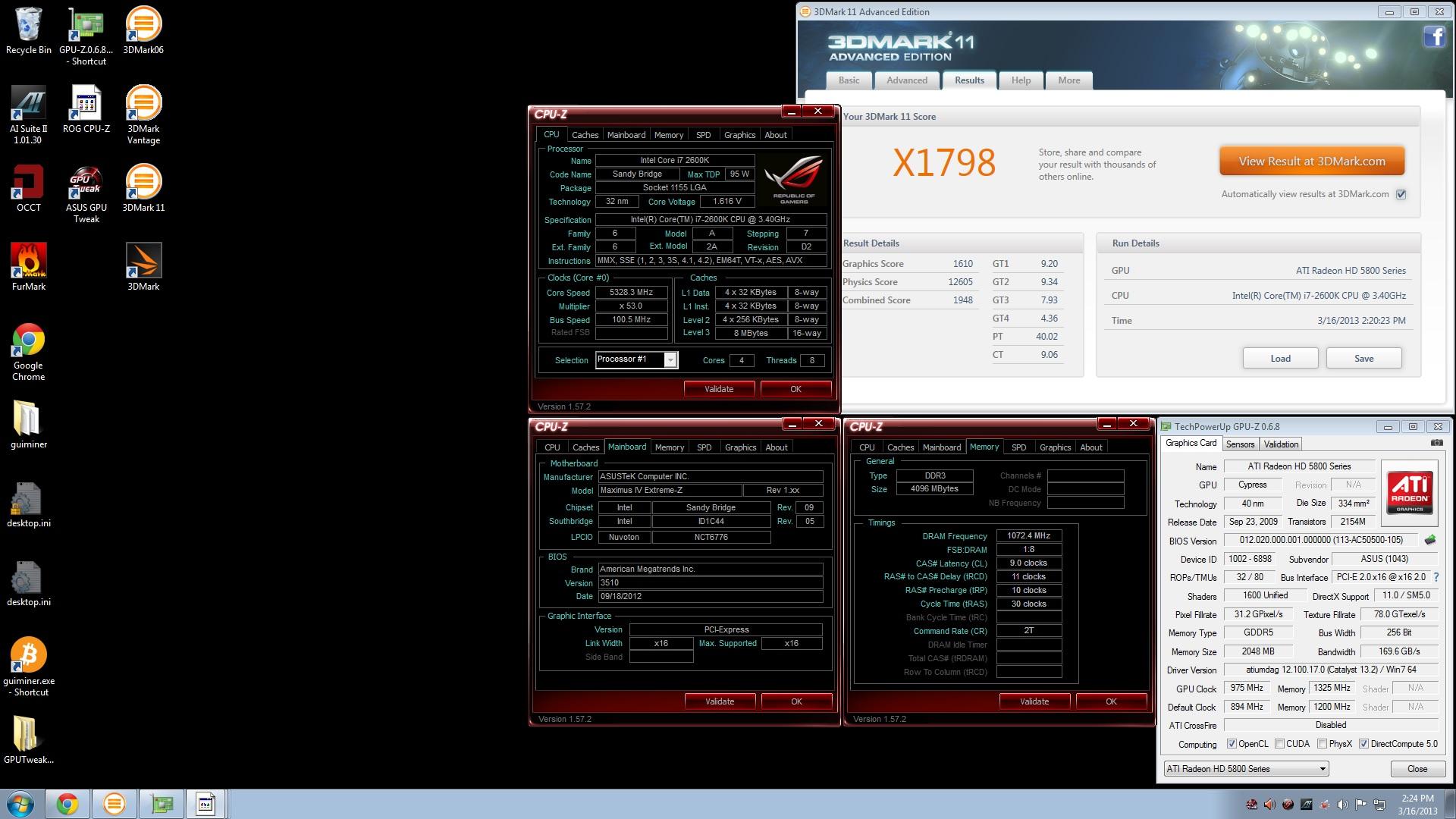This screenshot has height=819, width=1456.
Task: Switch to the Sensors tab in GPU-Z
Action: [1240, 444]
